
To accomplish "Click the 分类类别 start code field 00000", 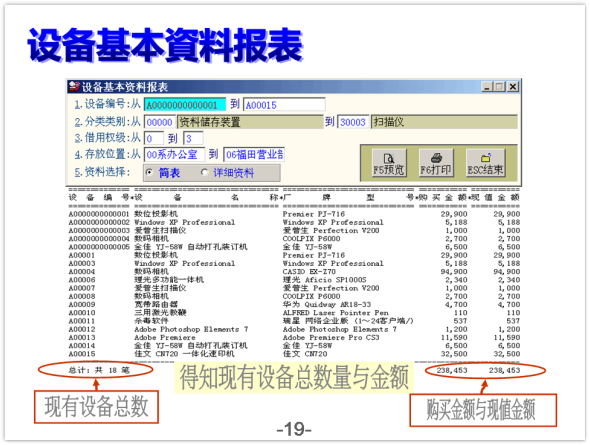I will tap(160, 122).
